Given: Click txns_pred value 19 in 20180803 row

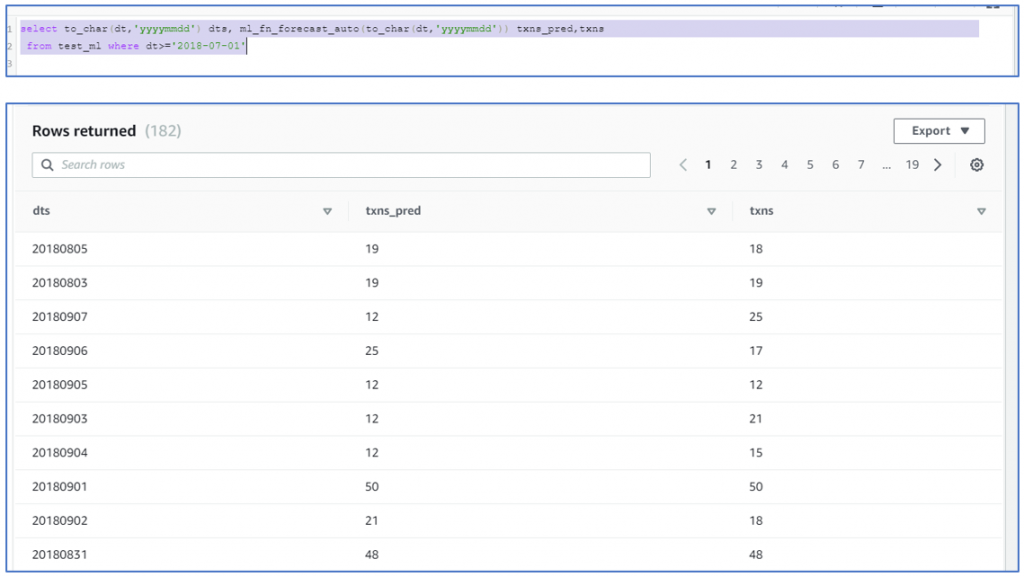Looking at the screenshot, I should coord(372,283).
